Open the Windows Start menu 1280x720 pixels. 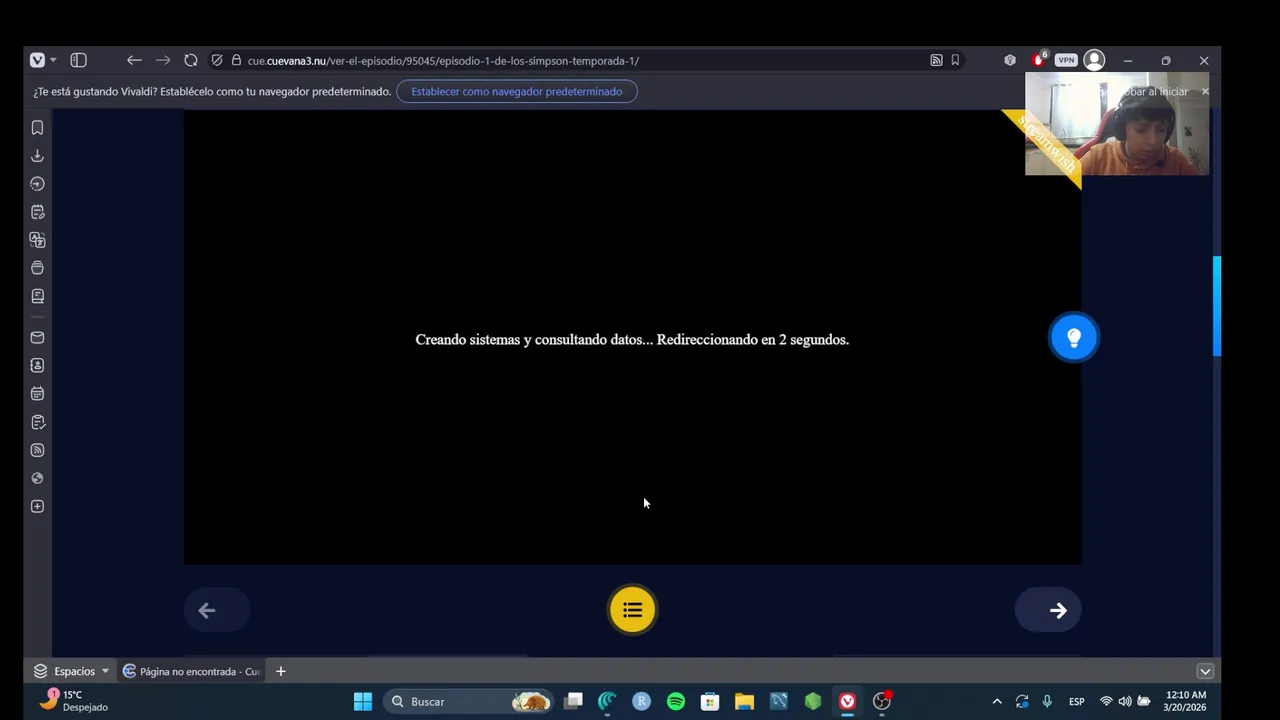(363, 701)
